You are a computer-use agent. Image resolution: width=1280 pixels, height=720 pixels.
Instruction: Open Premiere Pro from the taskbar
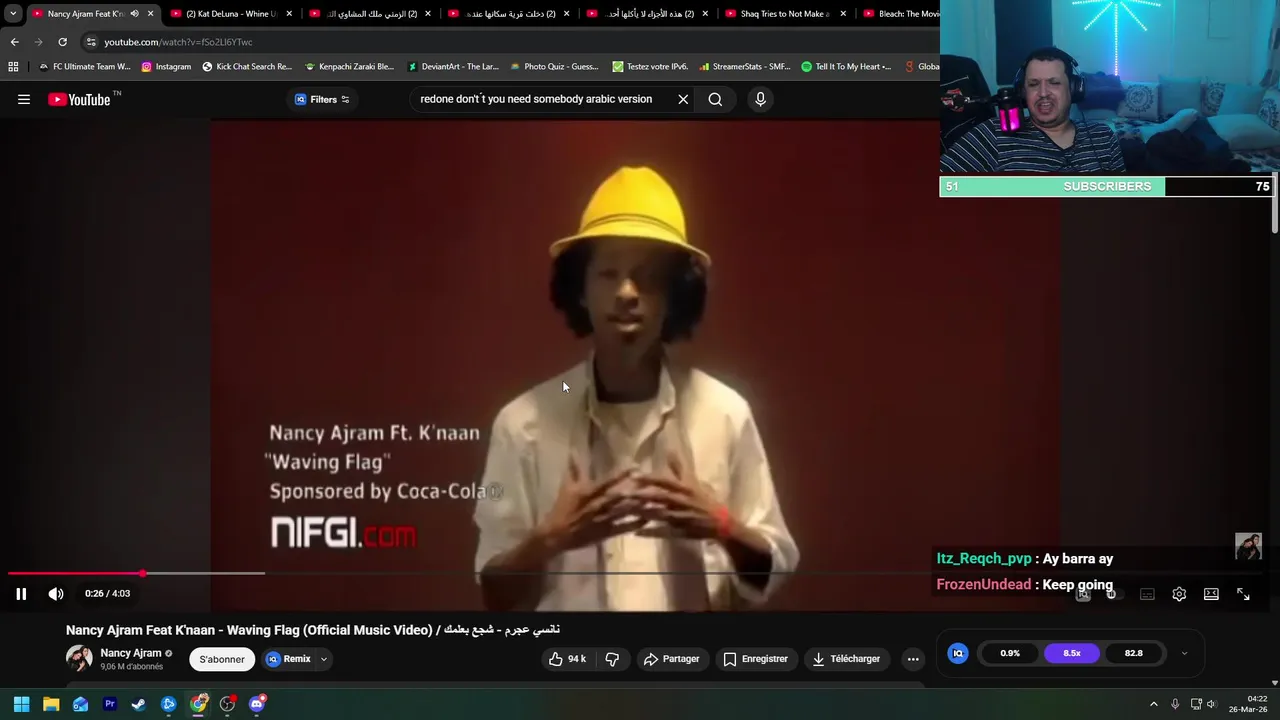pos(110,704)
